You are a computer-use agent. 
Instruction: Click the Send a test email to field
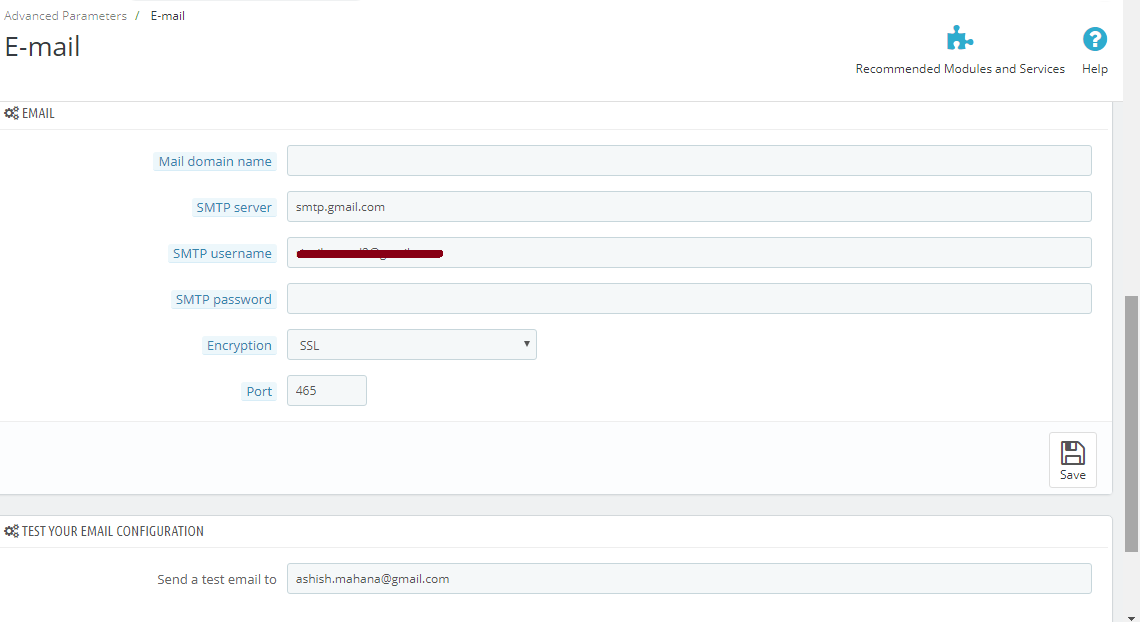(x=689, y=579)
